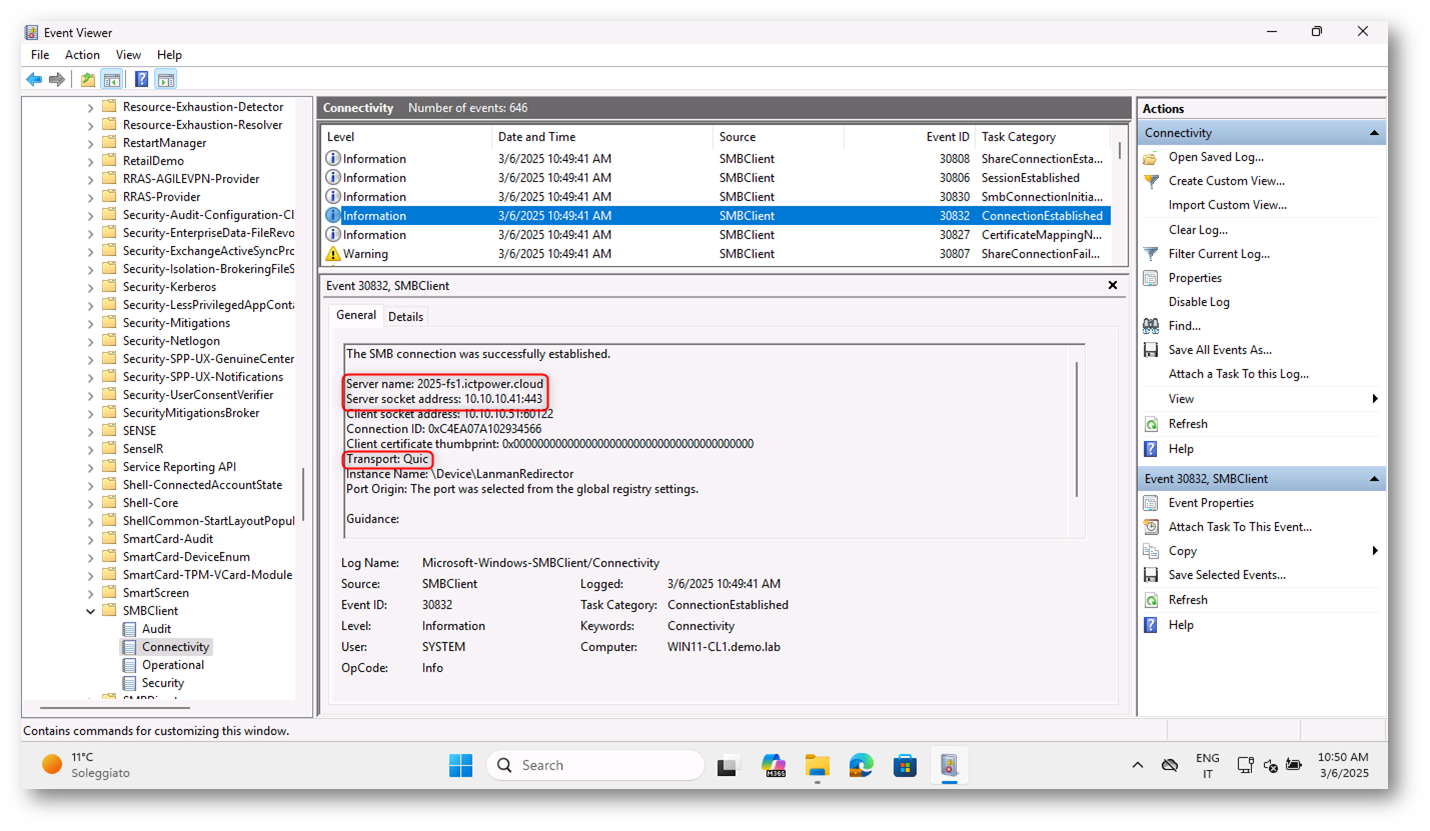Collapse the Connectivity actions section
This screenshot has height=831, width=1430.
(1375, 133)
